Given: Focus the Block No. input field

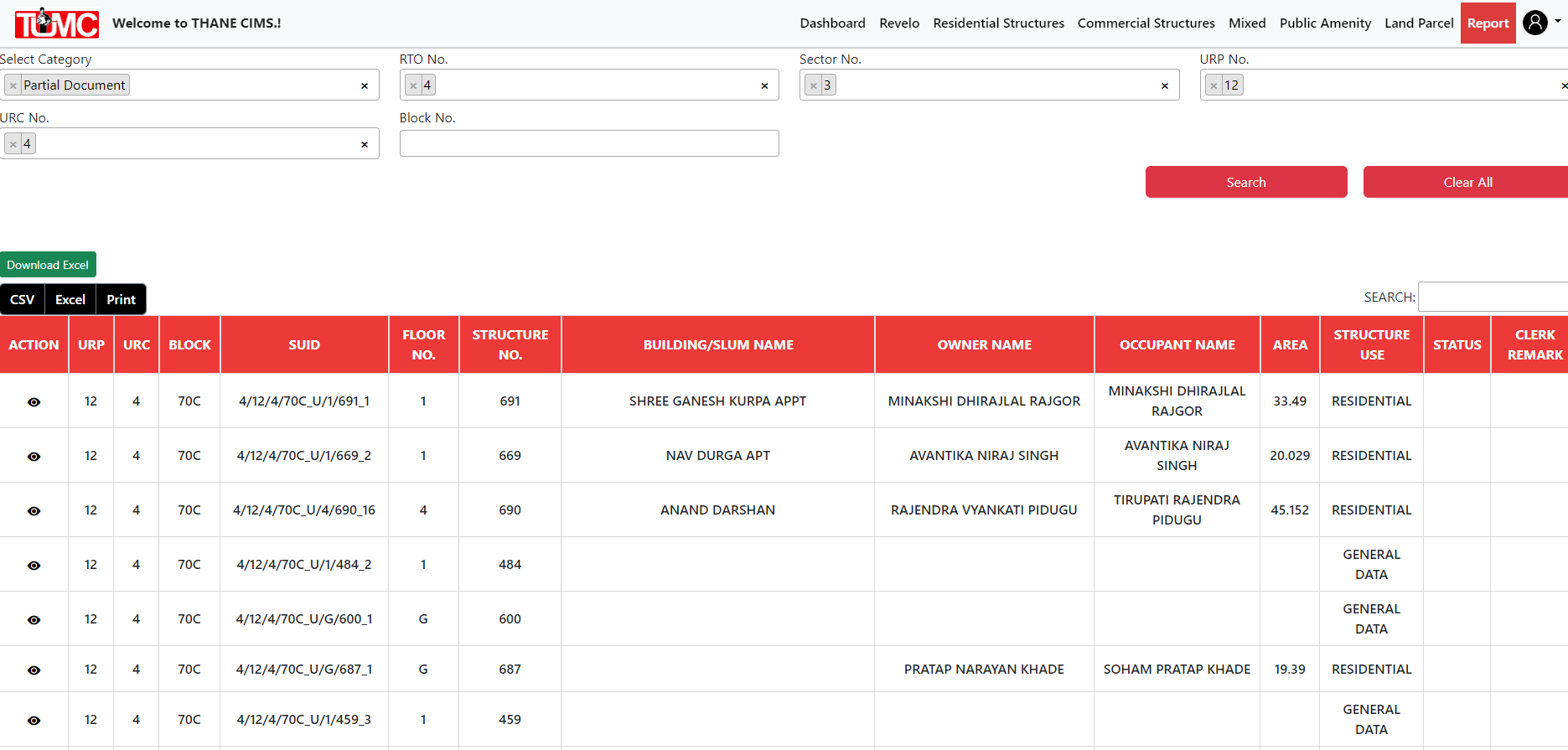Looking at the screenshot, I should coord(589,143).
